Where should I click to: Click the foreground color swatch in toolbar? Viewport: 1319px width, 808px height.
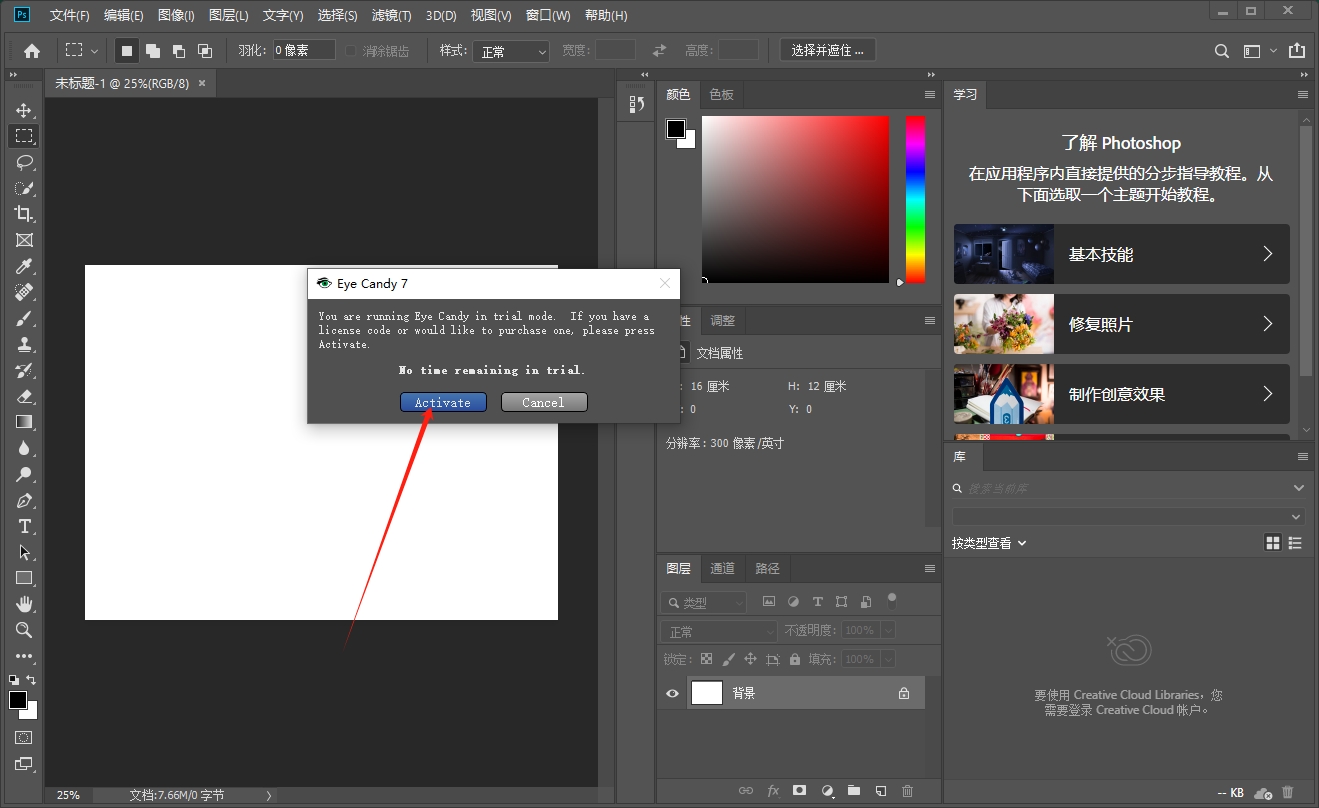(x=18, y=700)
